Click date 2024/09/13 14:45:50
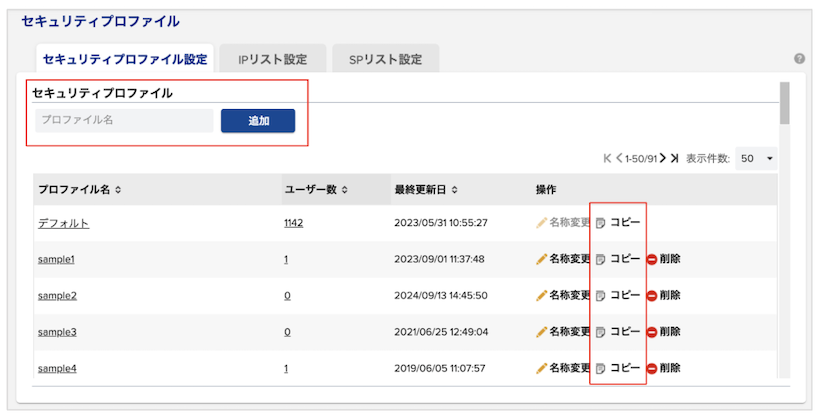 click(x=441, y=296)
